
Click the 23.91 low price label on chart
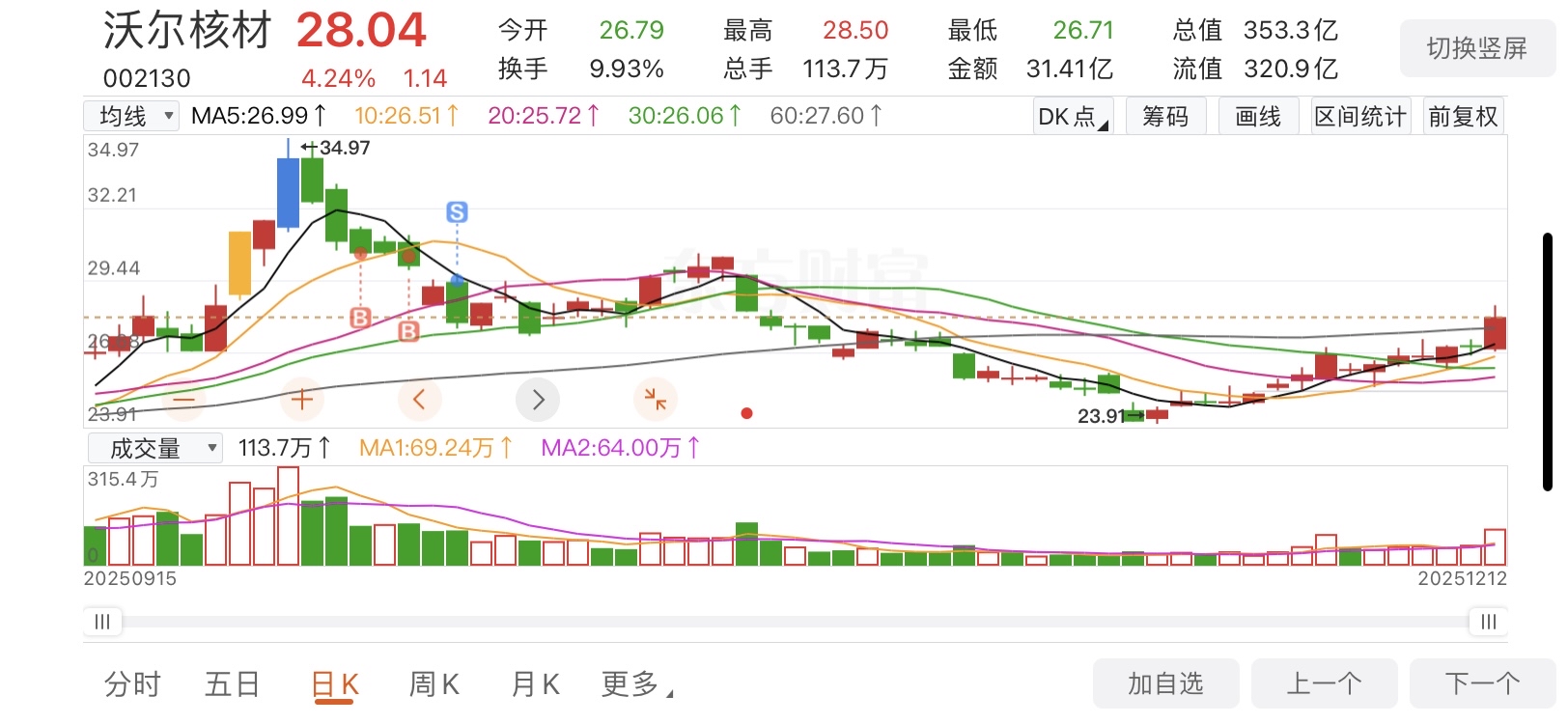pyautogui.click(x=1101, y=416)
